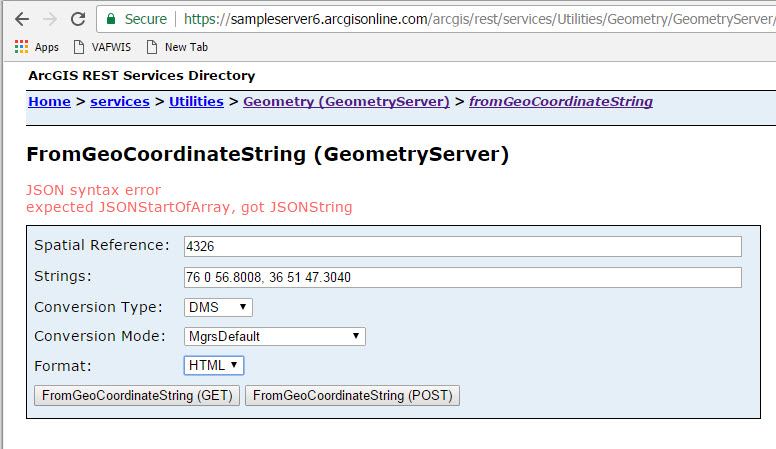The image size is (776, 449).
Task: Click the Spatial Reference input field
Action: tap(462, 247)
